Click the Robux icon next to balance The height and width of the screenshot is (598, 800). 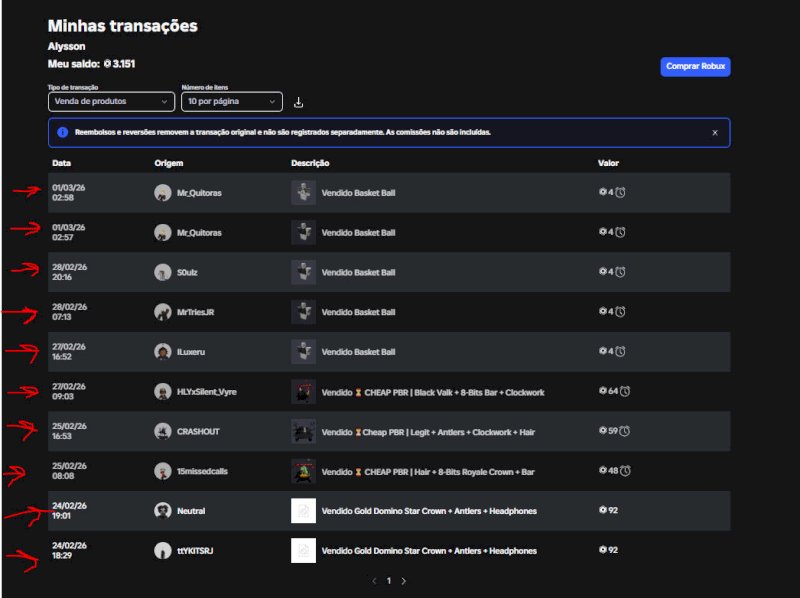point(108,64)
